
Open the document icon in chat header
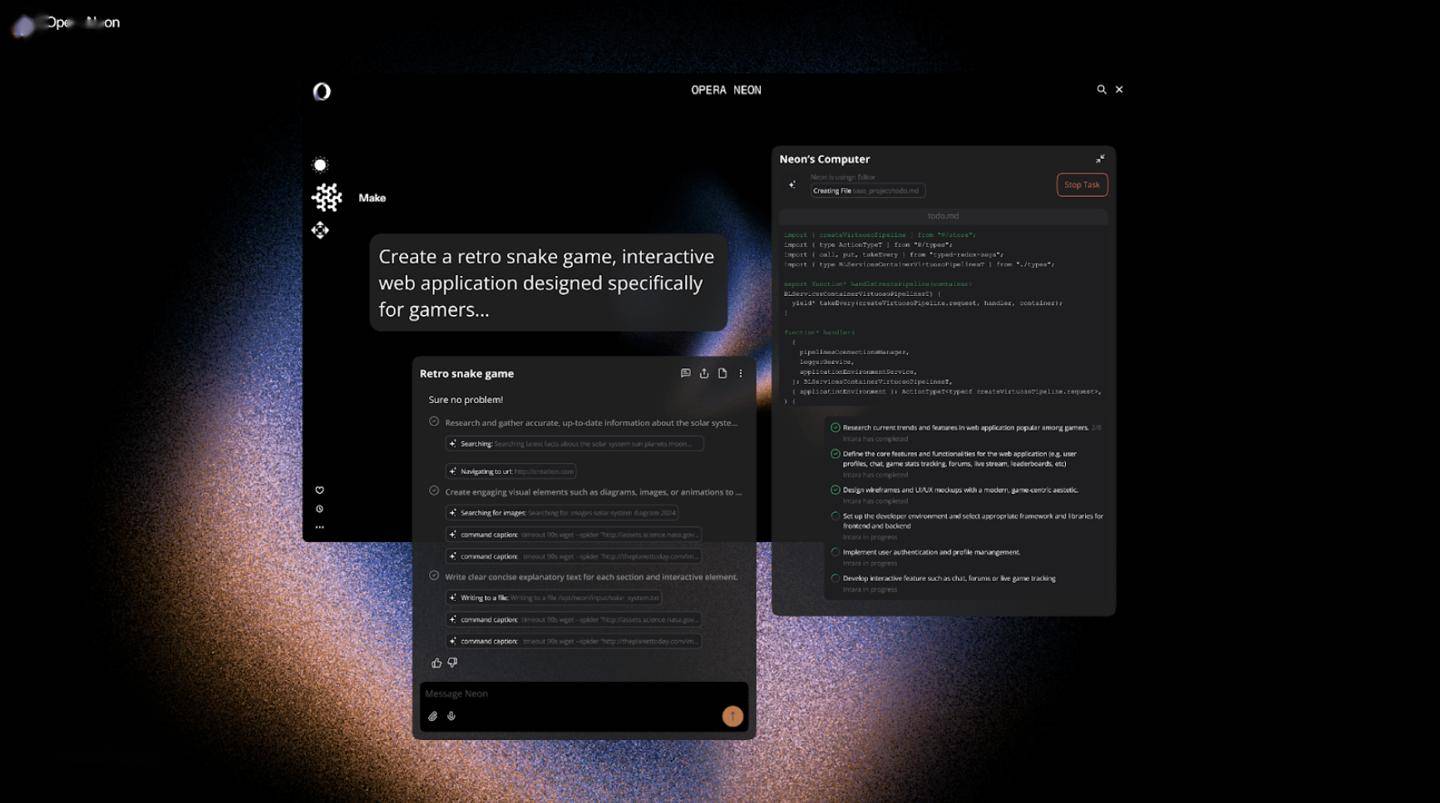coord(722,373)
